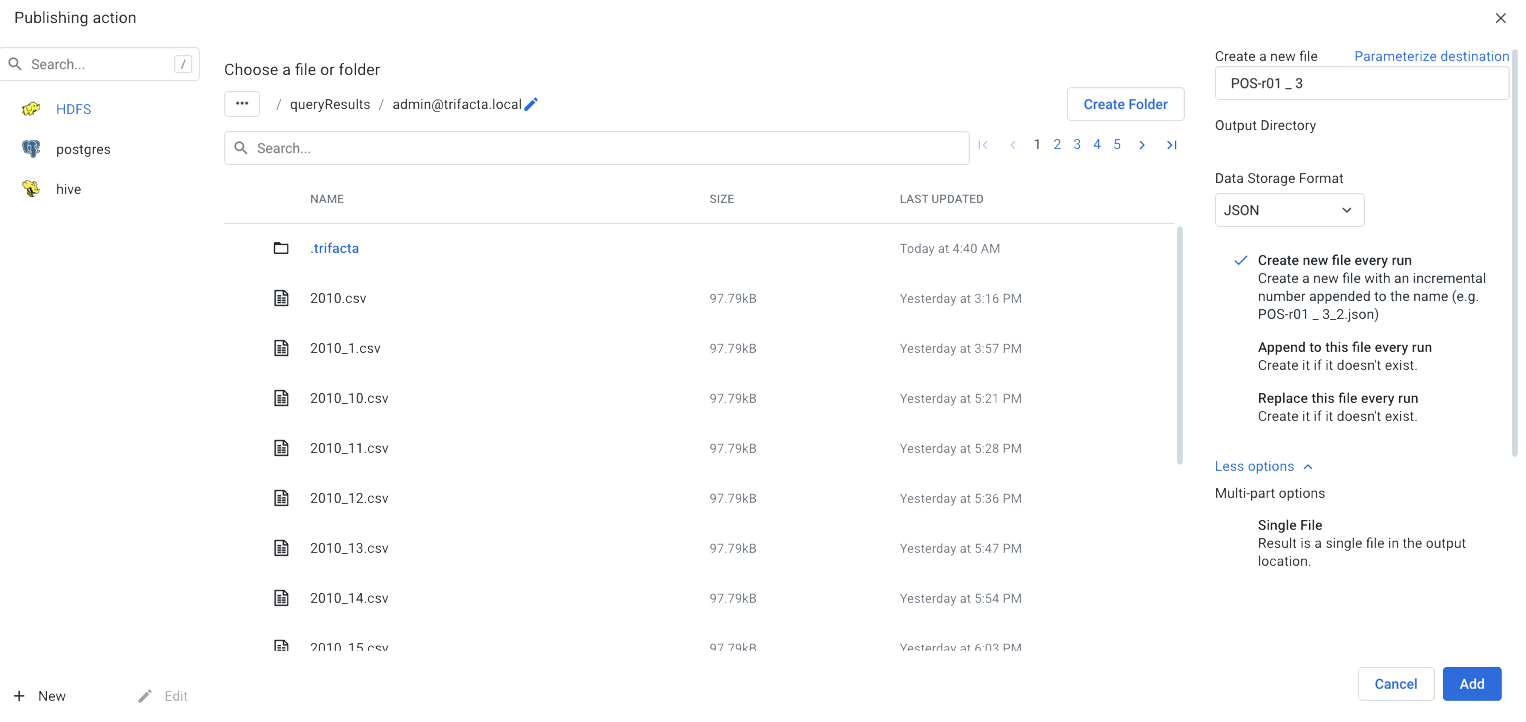
Task: Select the hive connection icon
Action: coord(31,189)
